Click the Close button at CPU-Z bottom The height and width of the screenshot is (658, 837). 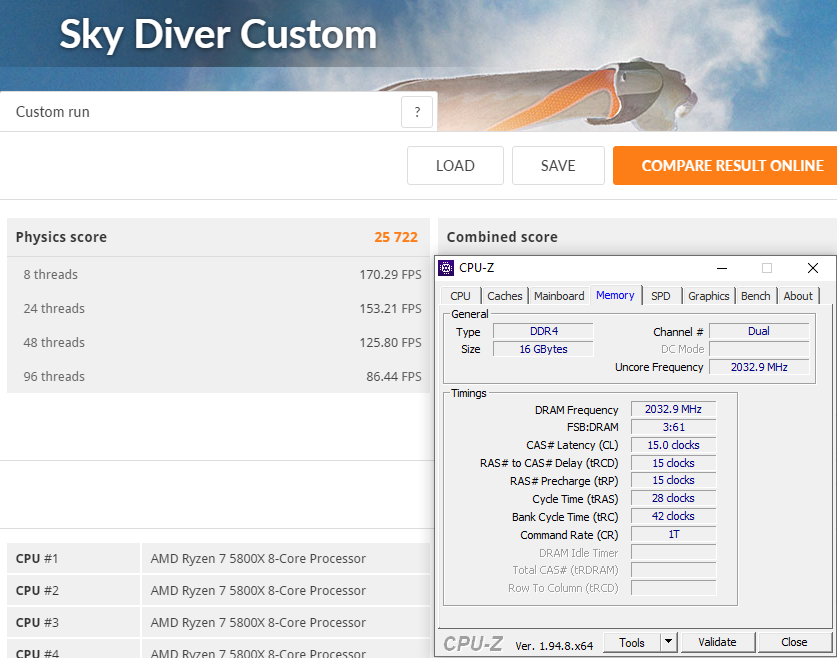tap(794, 642)
